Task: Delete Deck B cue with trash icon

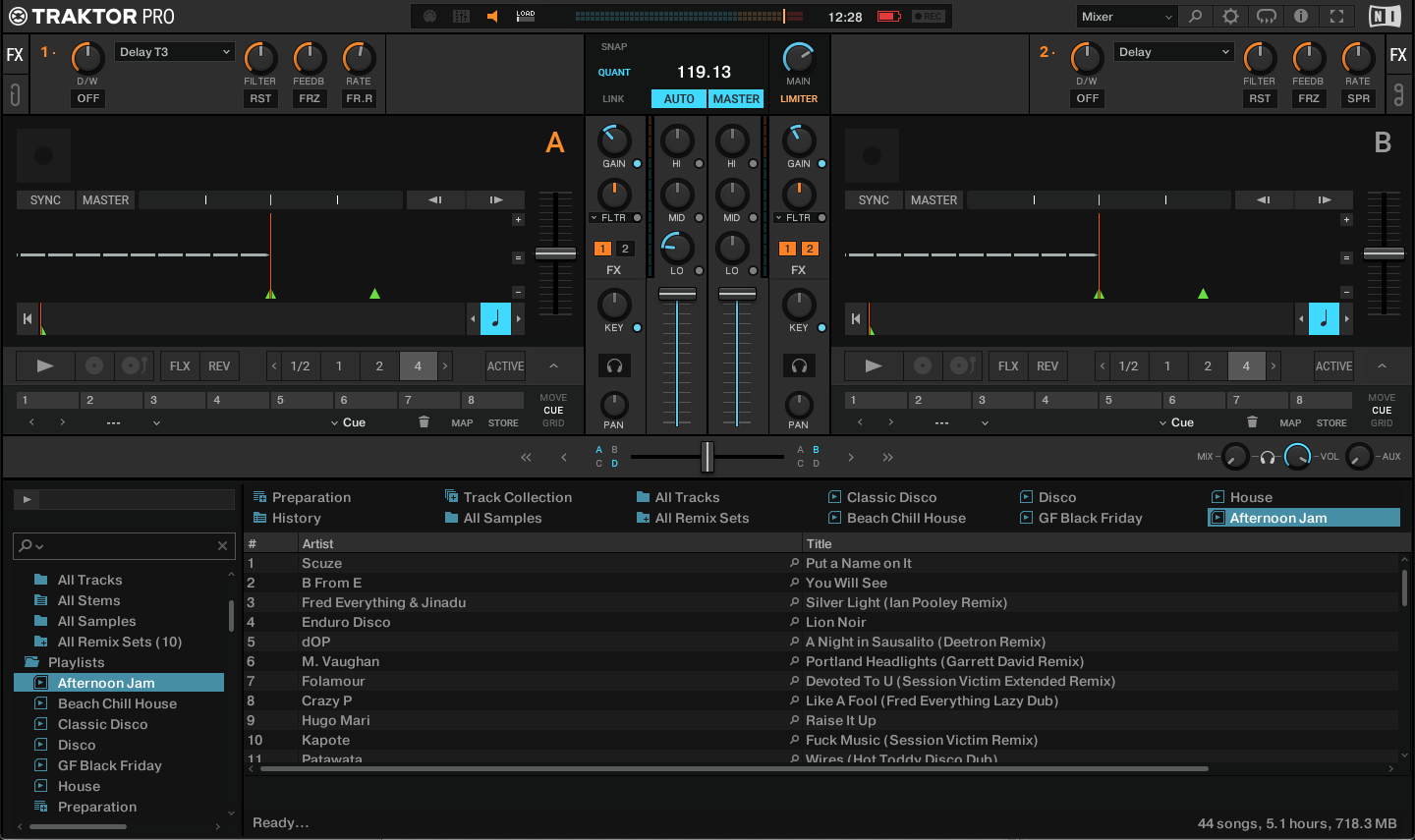Action: pyautogui.click(x=1252, y=422)
